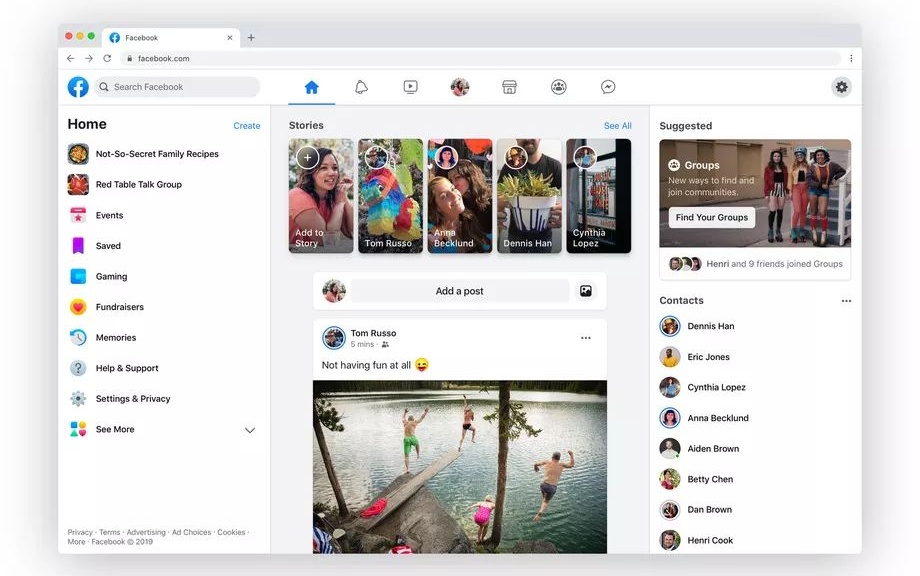Click the facebook.com address bar

click(x=480, y=58)
